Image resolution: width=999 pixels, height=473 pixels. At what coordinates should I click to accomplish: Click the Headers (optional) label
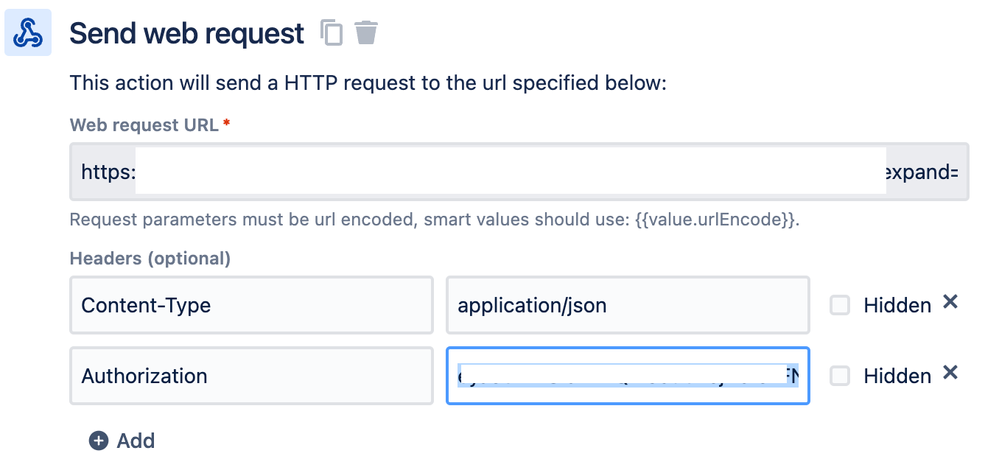pyautogui.click(x=150, y=258)
